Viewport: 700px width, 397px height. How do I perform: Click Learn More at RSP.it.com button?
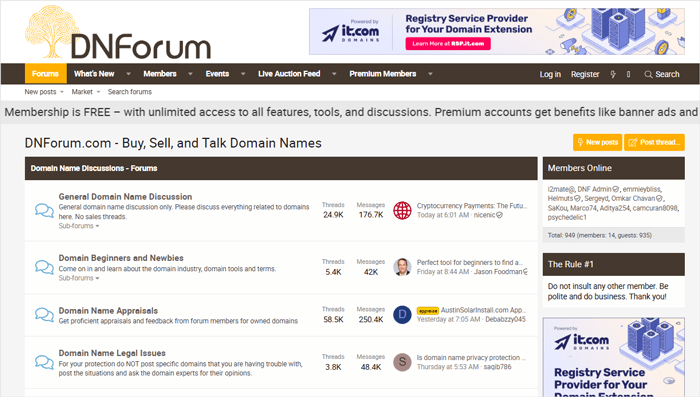click(448, 44)
